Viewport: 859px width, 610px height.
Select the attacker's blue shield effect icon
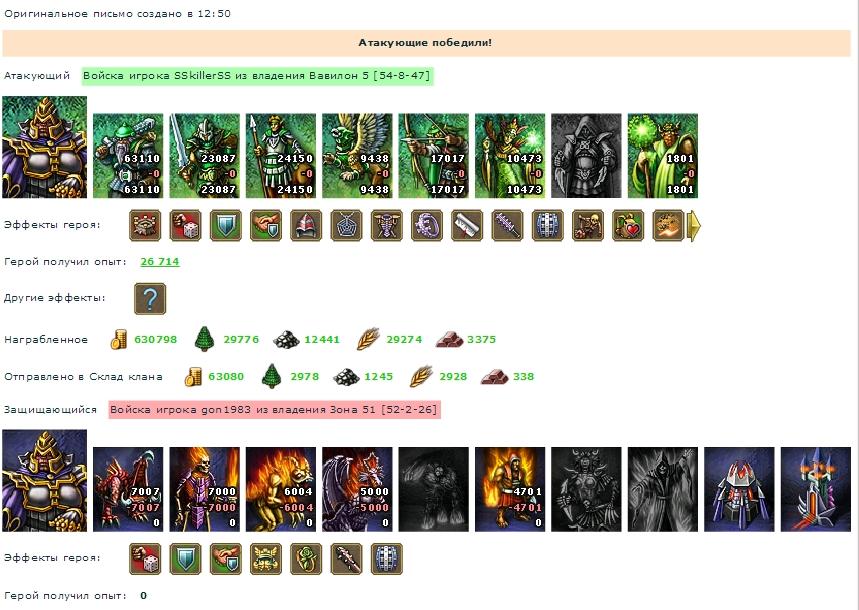click(226, 225)
